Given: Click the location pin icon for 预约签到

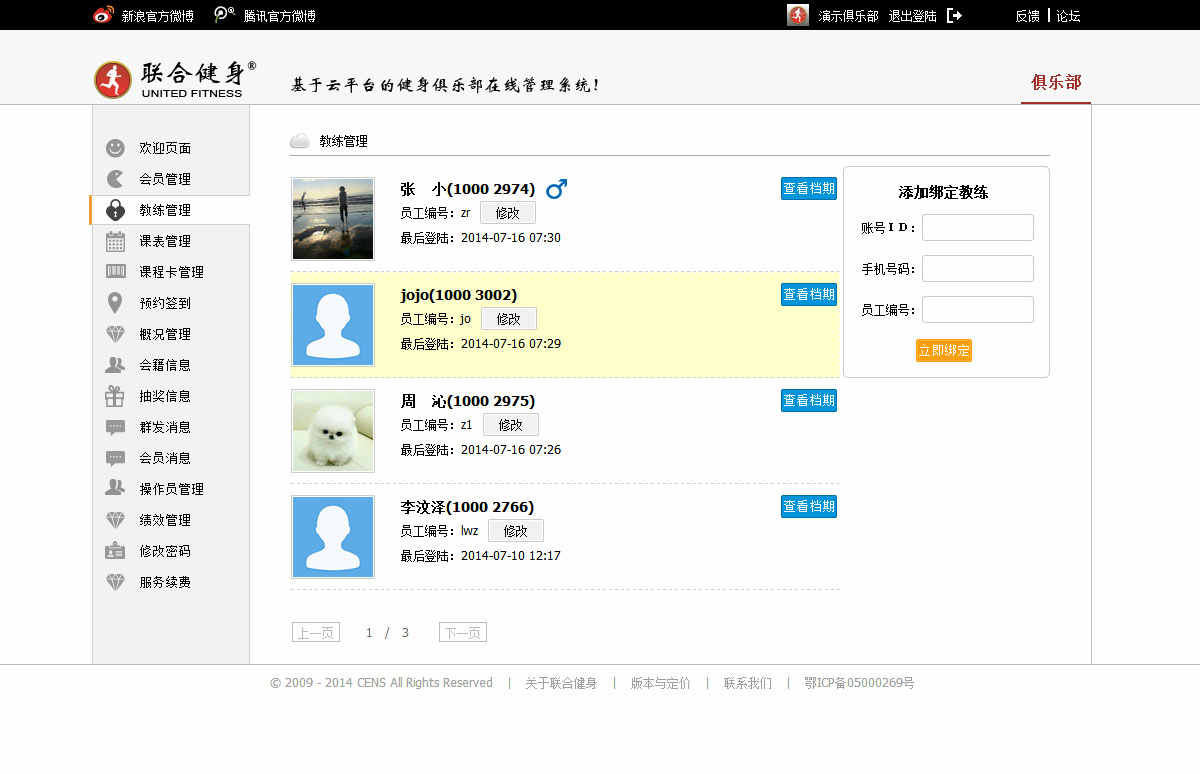Looking at the screenshot, I should 116,303.
